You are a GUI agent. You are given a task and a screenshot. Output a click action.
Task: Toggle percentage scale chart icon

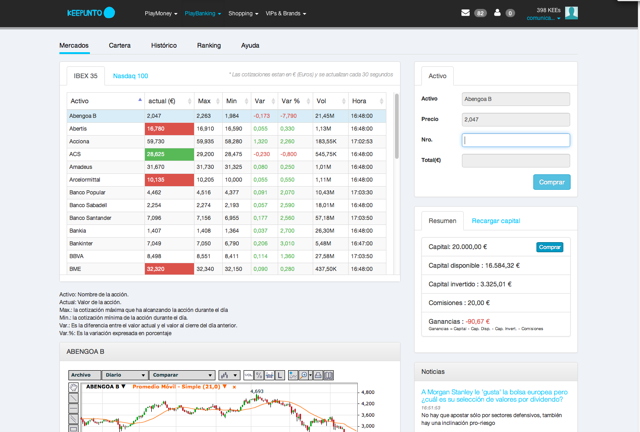pos(259,375)
